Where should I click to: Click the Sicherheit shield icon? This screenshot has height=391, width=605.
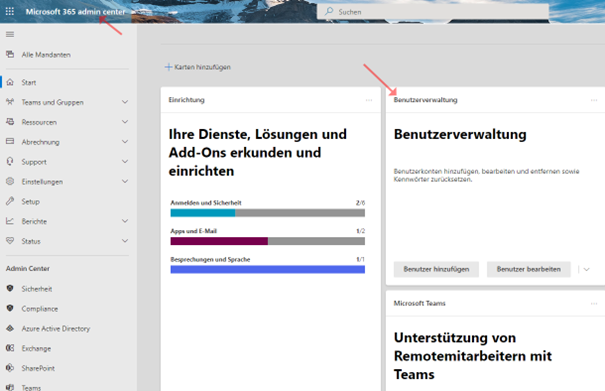[x=10, y=288]
